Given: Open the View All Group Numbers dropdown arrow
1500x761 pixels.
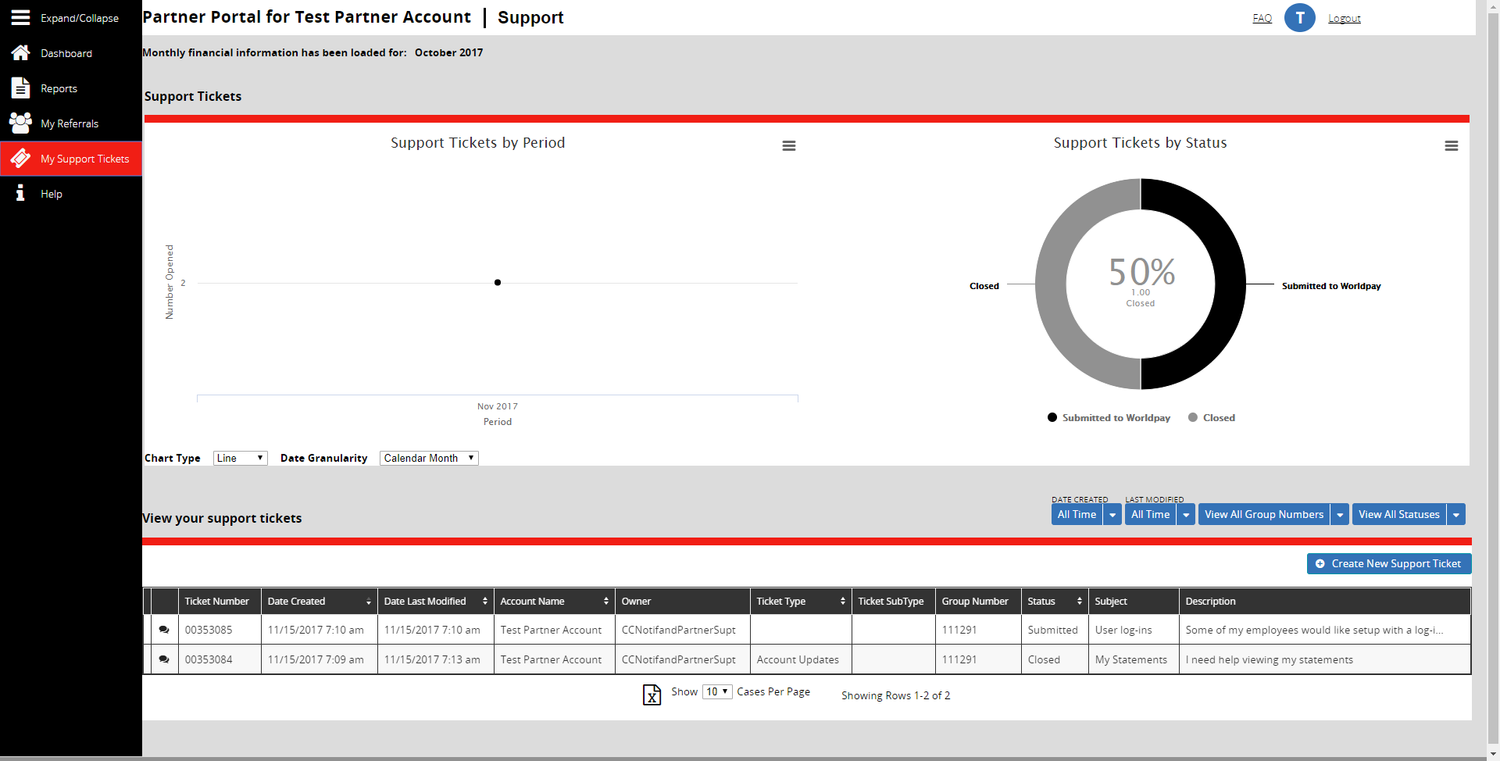Looking at the screenshot, I should [x=1340, y=514].
